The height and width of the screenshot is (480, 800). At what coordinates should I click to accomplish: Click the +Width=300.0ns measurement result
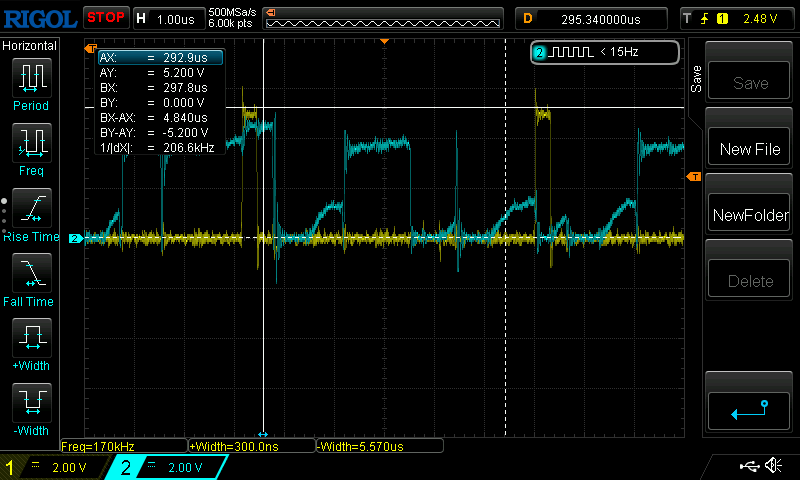coord(252,446)
